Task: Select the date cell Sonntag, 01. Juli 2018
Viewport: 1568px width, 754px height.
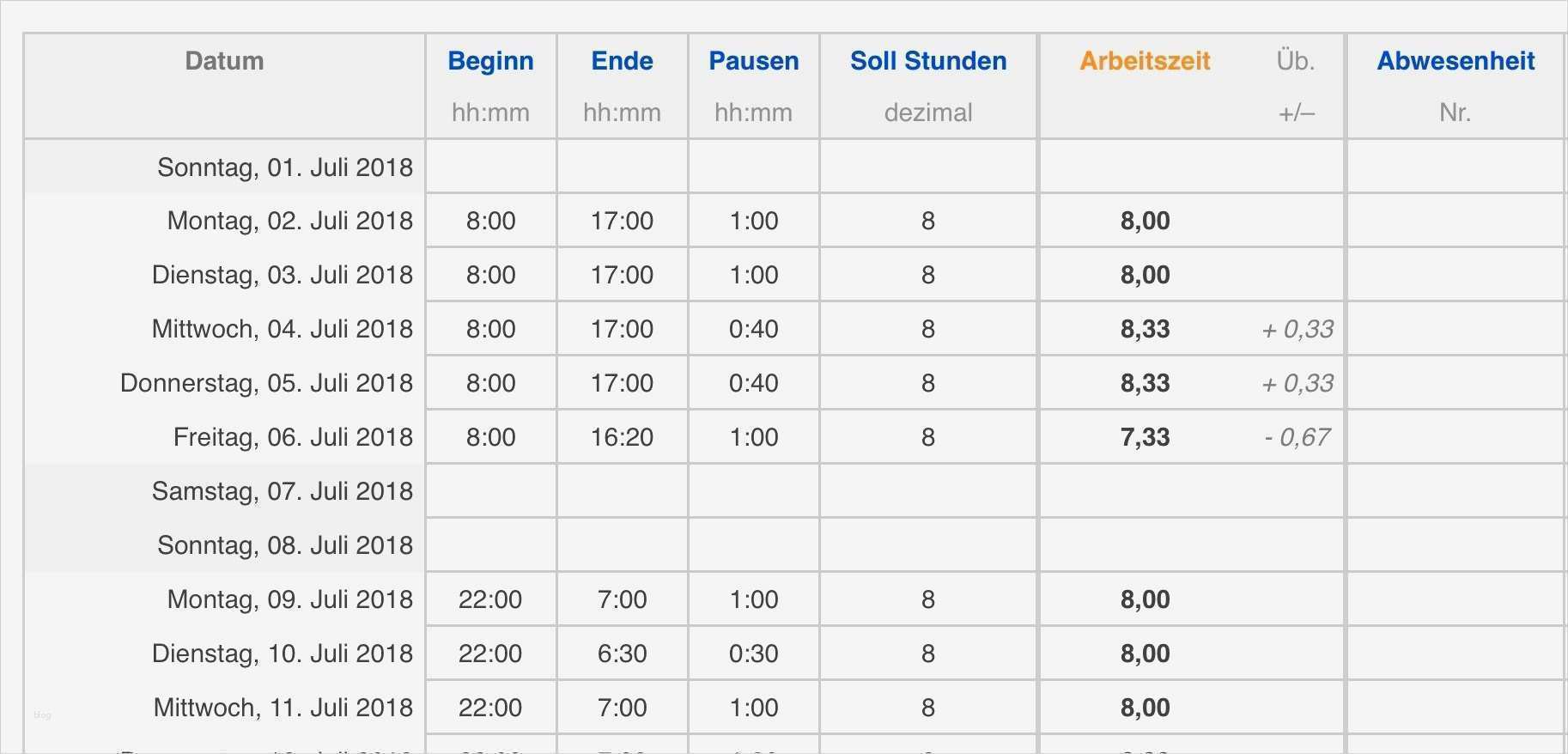Action: [284, 167]
